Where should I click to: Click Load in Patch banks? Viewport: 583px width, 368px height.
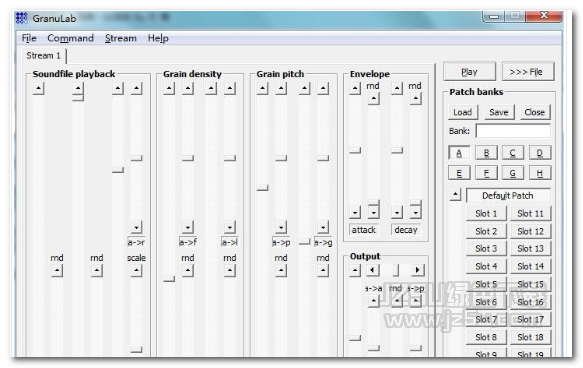point(462,112)
